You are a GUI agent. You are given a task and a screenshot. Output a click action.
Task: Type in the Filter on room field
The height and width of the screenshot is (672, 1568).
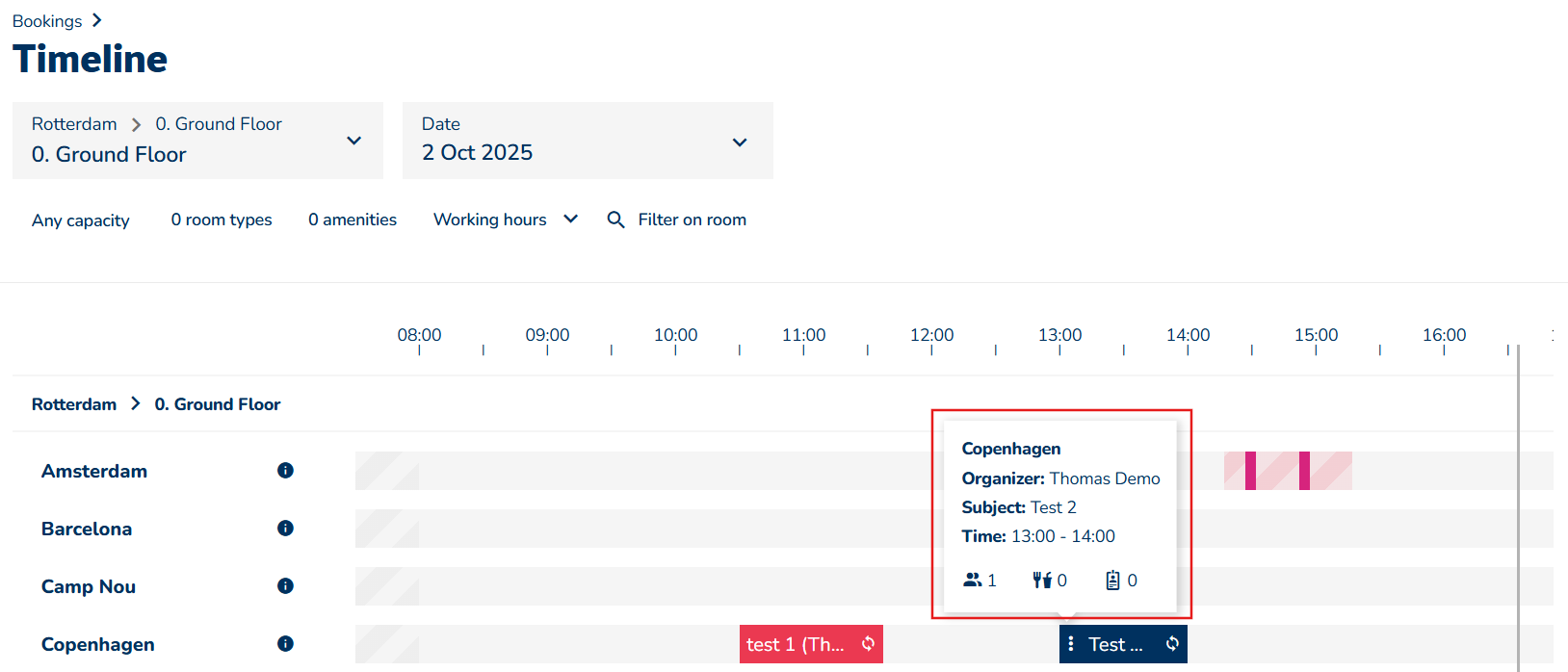click(x=692, y=220)
